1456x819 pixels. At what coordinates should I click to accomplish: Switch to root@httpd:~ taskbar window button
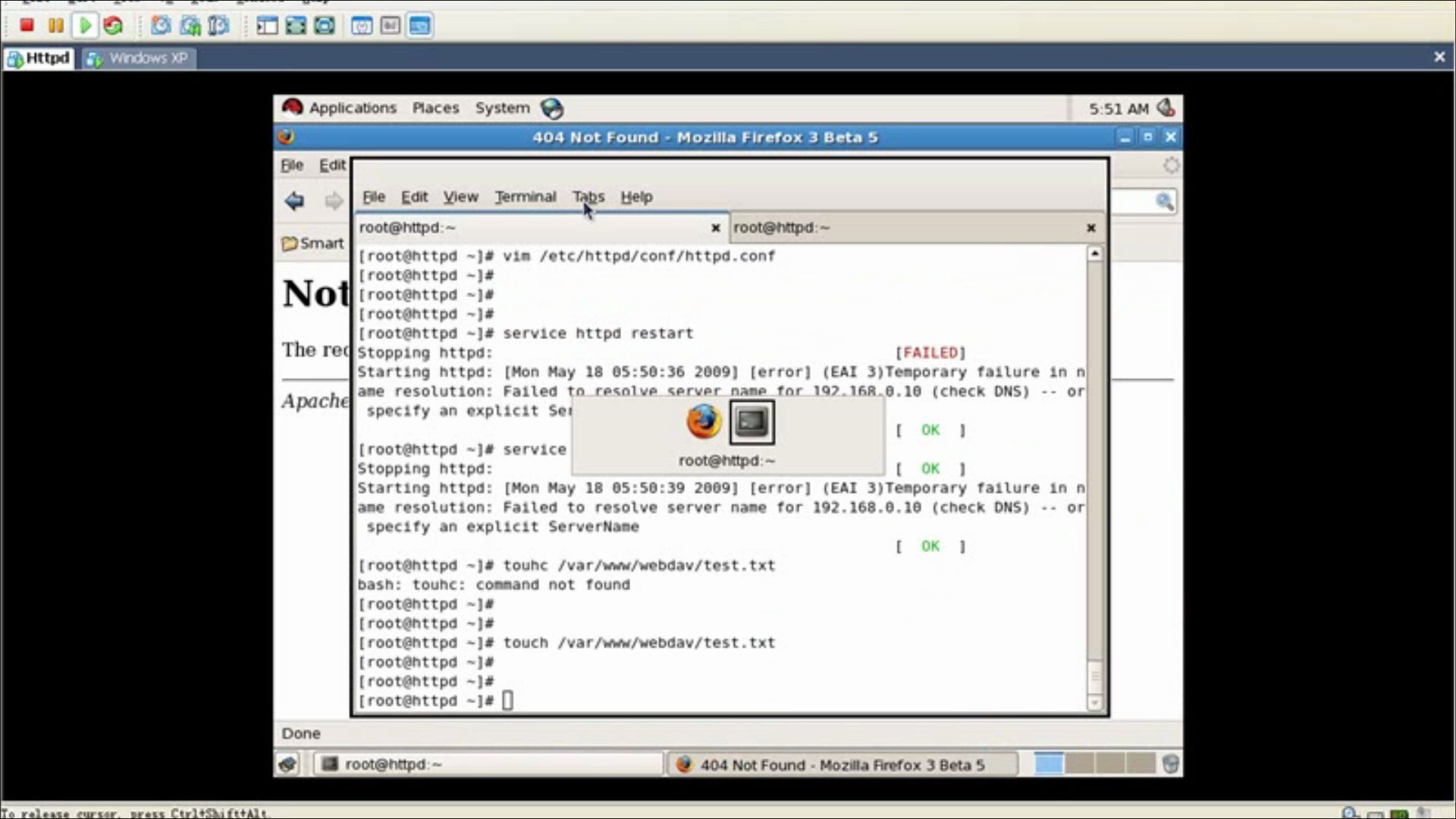488,764
